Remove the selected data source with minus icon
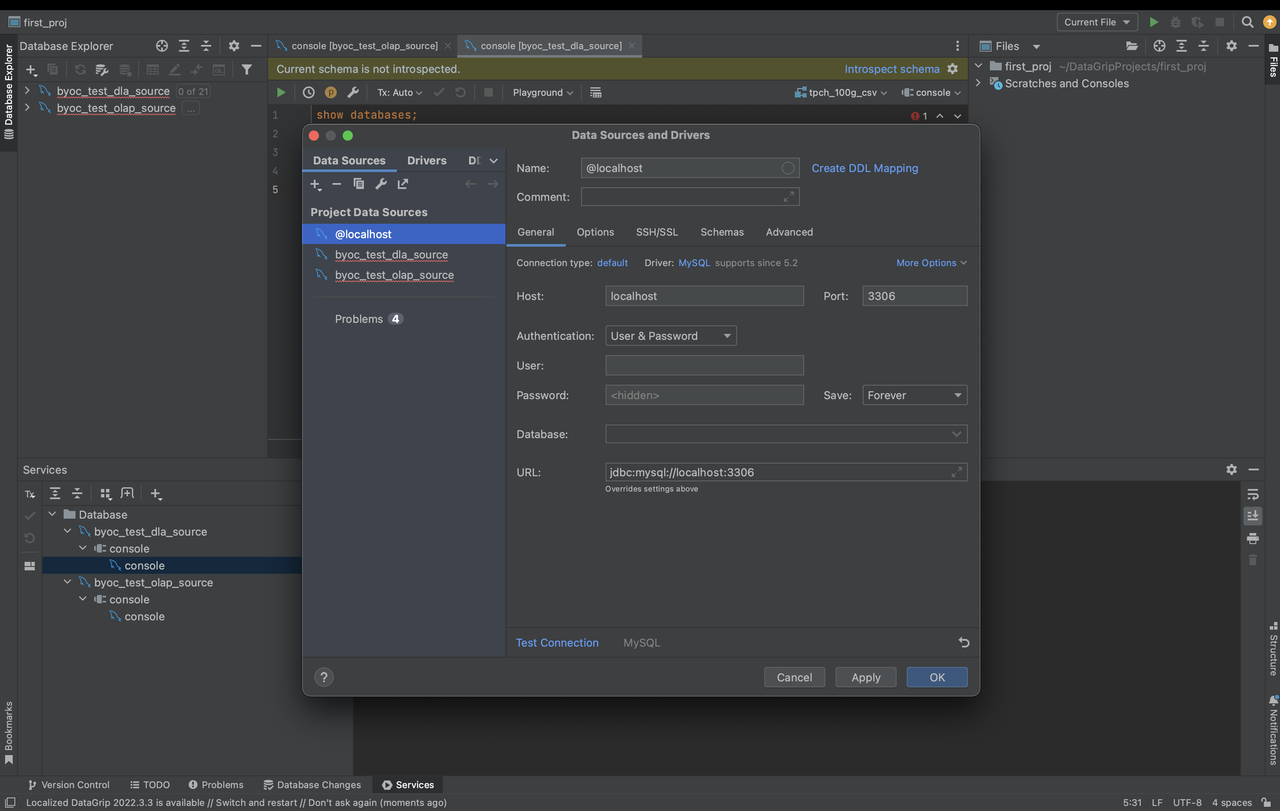 [337, 184]
